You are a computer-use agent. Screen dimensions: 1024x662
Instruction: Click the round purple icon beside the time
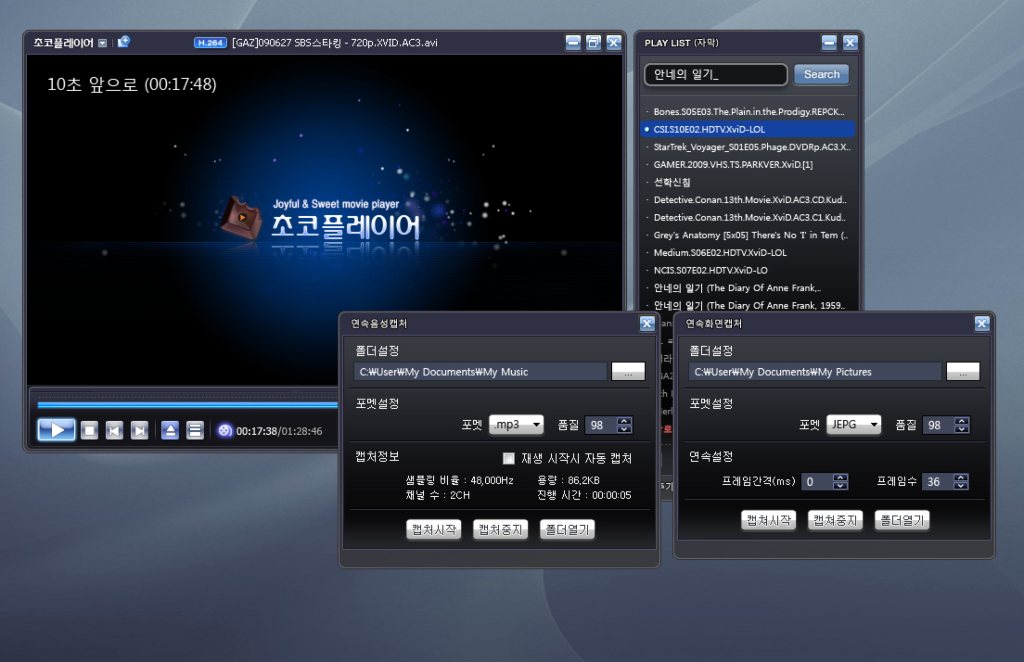coord(225,431)
